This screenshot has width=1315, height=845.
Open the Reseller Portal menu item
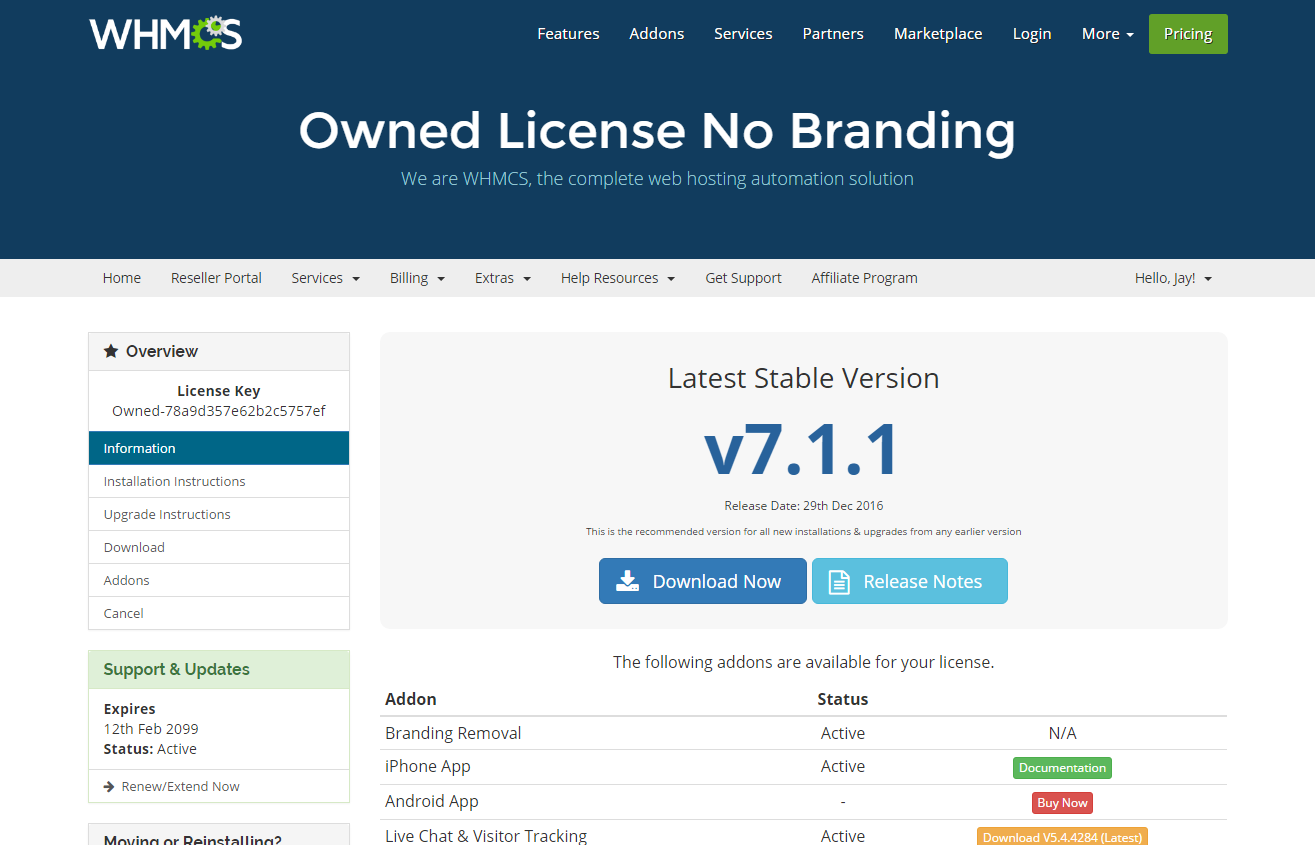coord(216,278)
